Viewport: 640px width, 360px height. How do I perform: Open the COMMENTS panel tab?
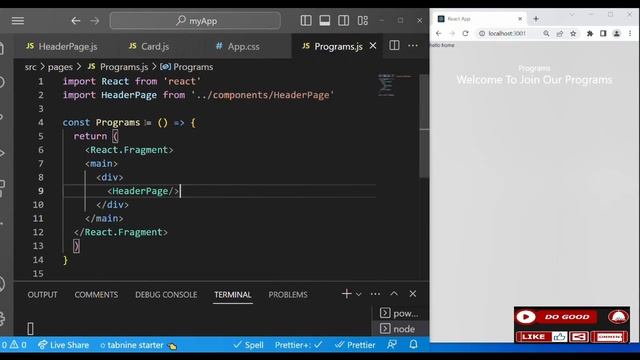(96, 295)
